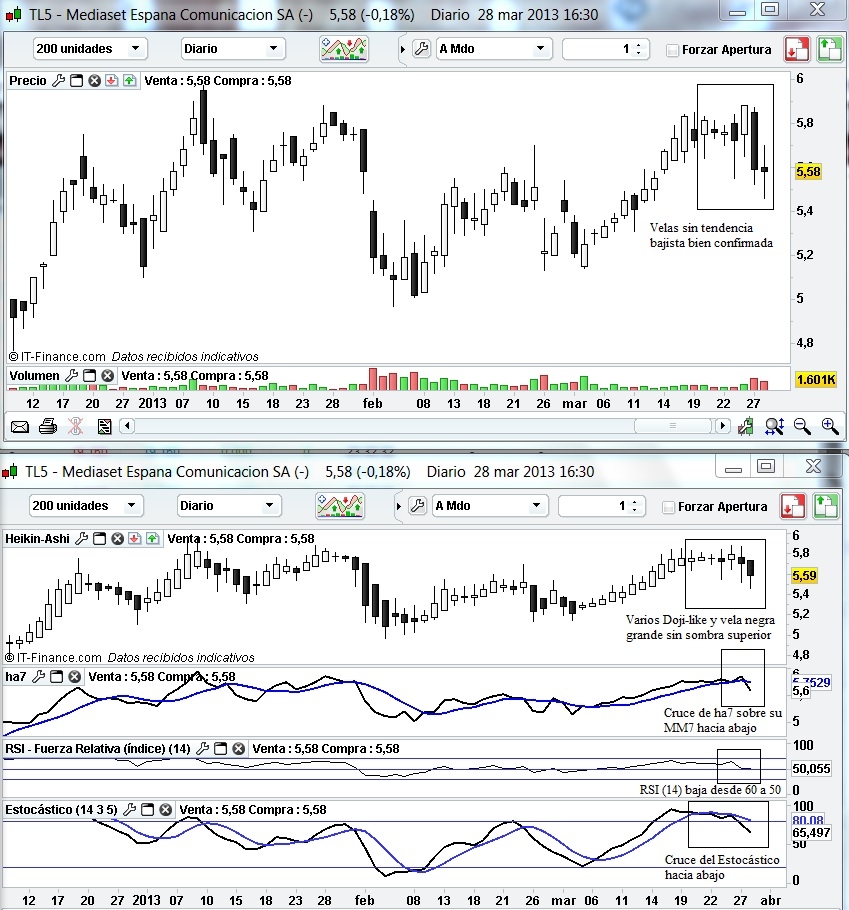The width and height of the screenshot is (849, 910).
Task: Click the Estocástico panel window icon
Action: 147,810
